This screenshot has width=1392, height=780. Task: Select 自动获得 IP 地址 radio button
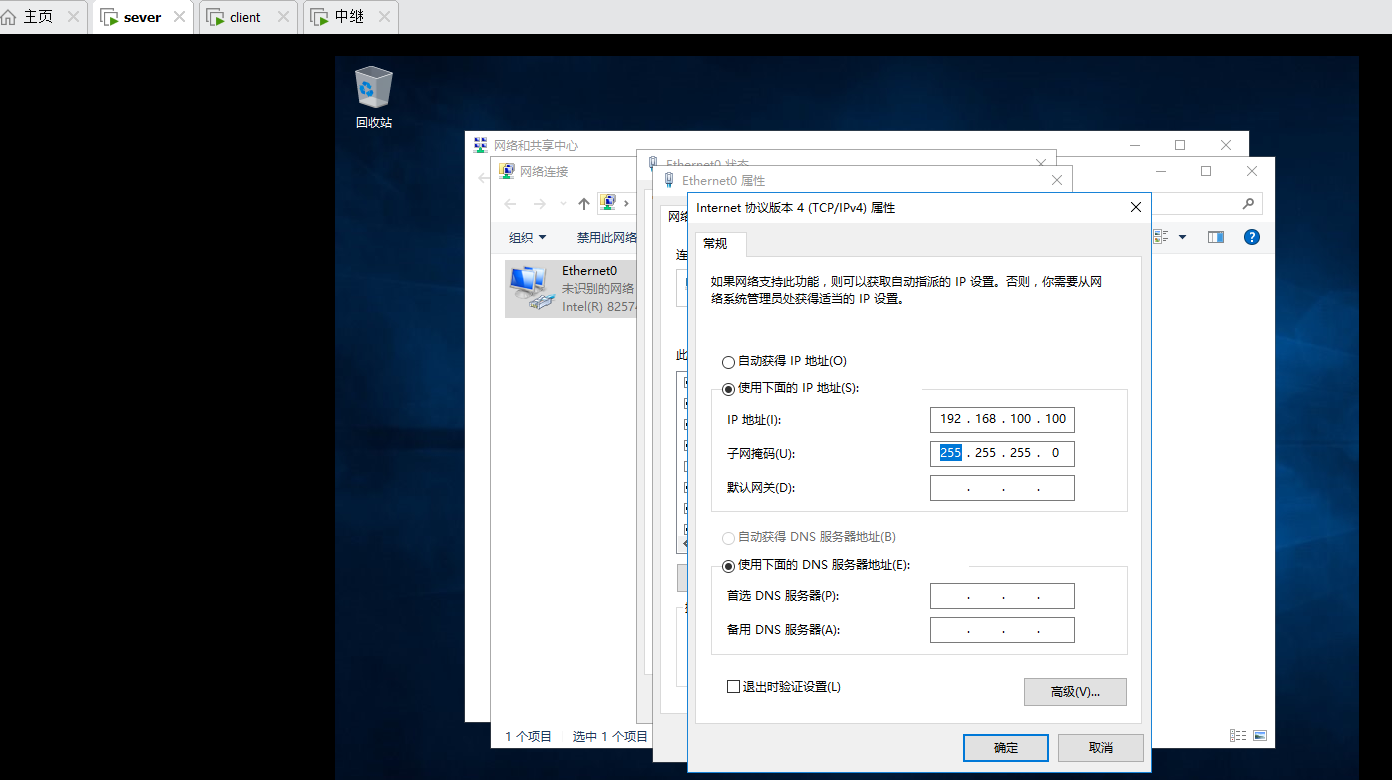(x=728, y=362)
